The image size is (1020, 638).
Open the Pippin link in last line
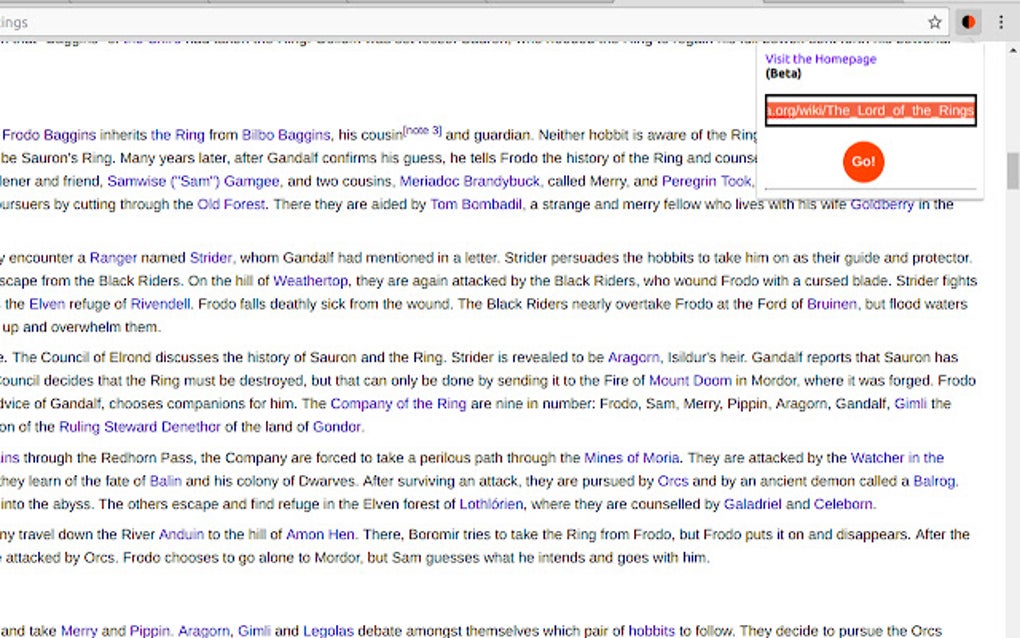(149, 631)
